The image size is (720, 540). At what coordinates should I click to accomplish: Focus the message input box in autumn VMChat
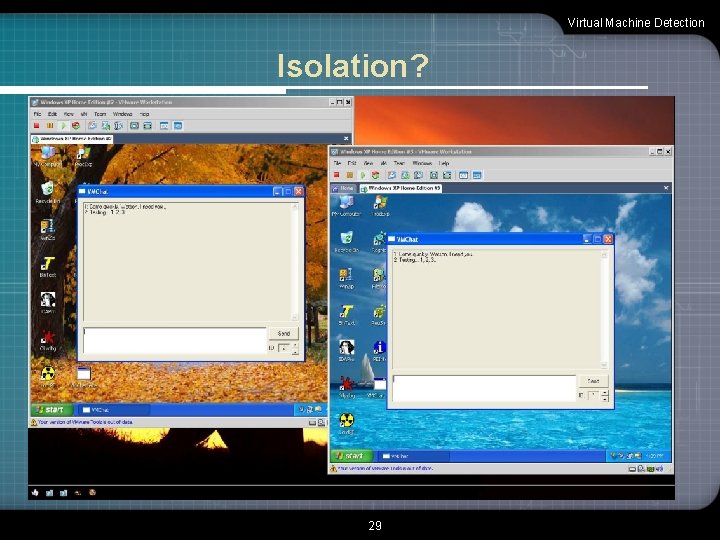coord(174,340)
